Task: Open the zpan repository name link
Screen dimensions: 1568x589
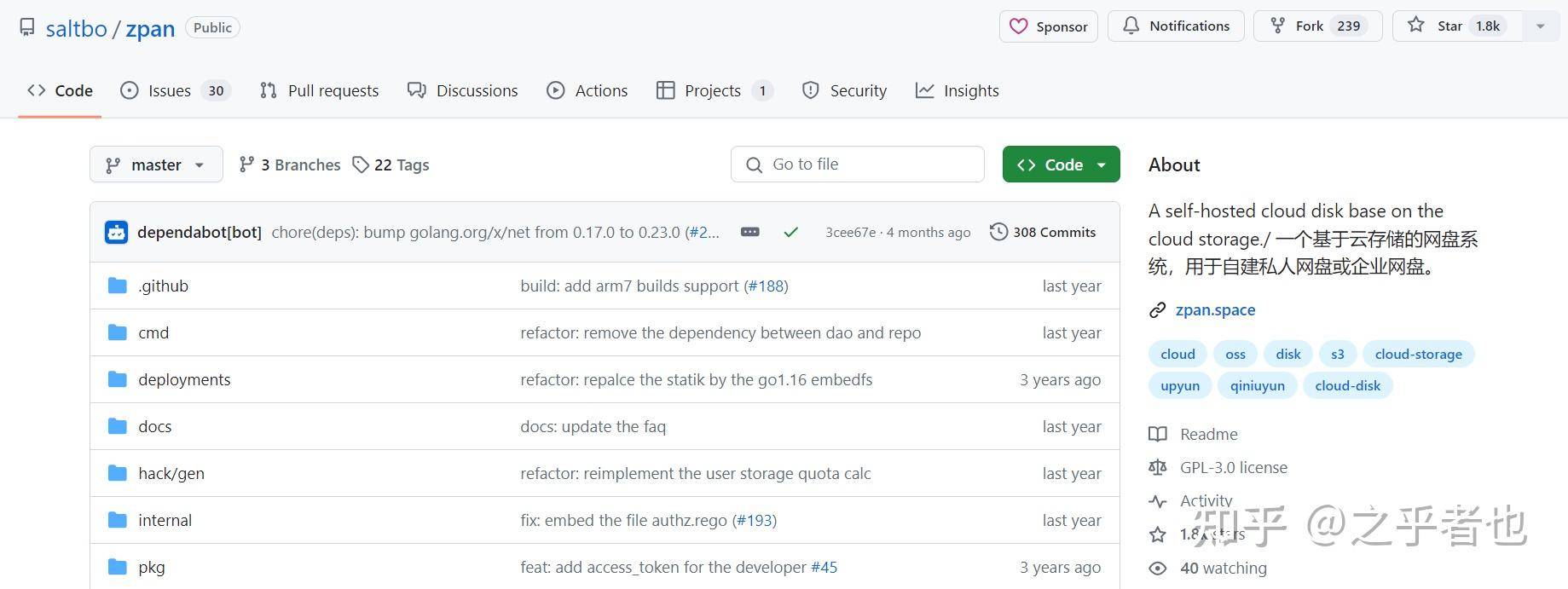Action: 150,28
